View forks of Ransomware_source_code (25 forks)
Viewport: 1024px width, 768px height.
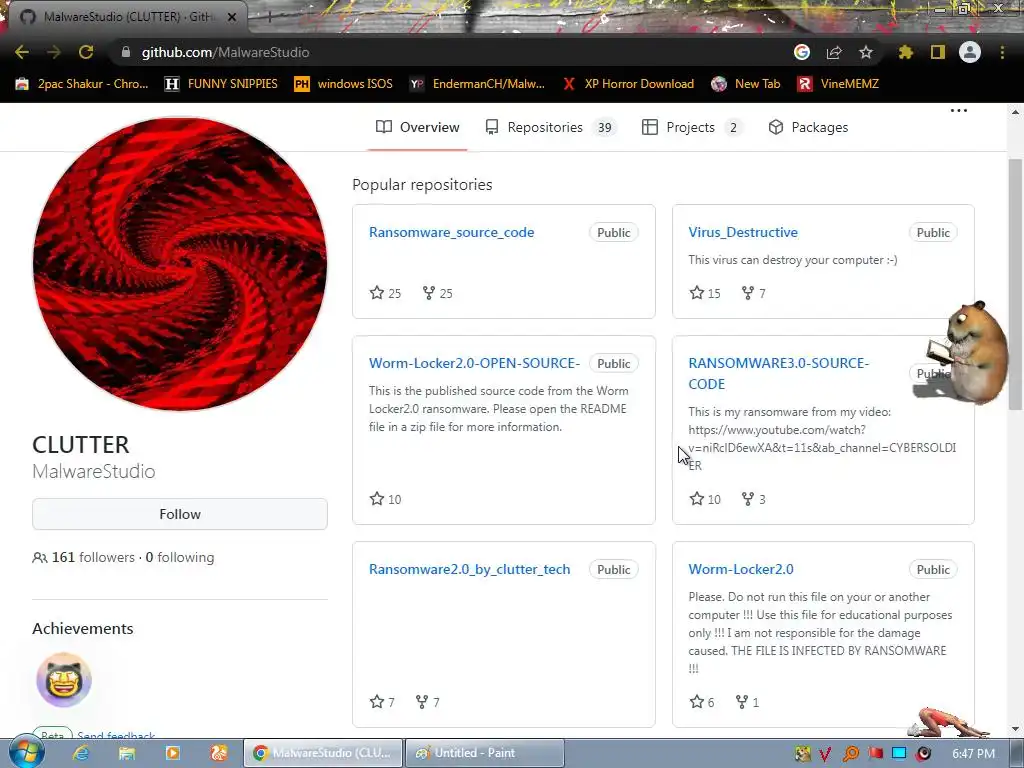click(438, 293)
